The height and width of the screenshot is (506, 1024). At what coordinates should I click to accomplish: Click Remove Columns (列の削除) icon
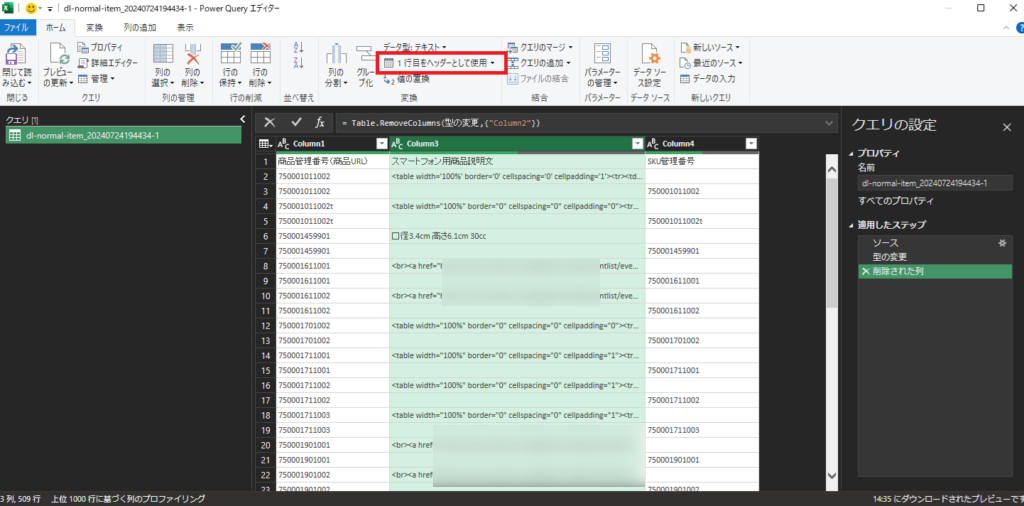pos(193,55)
